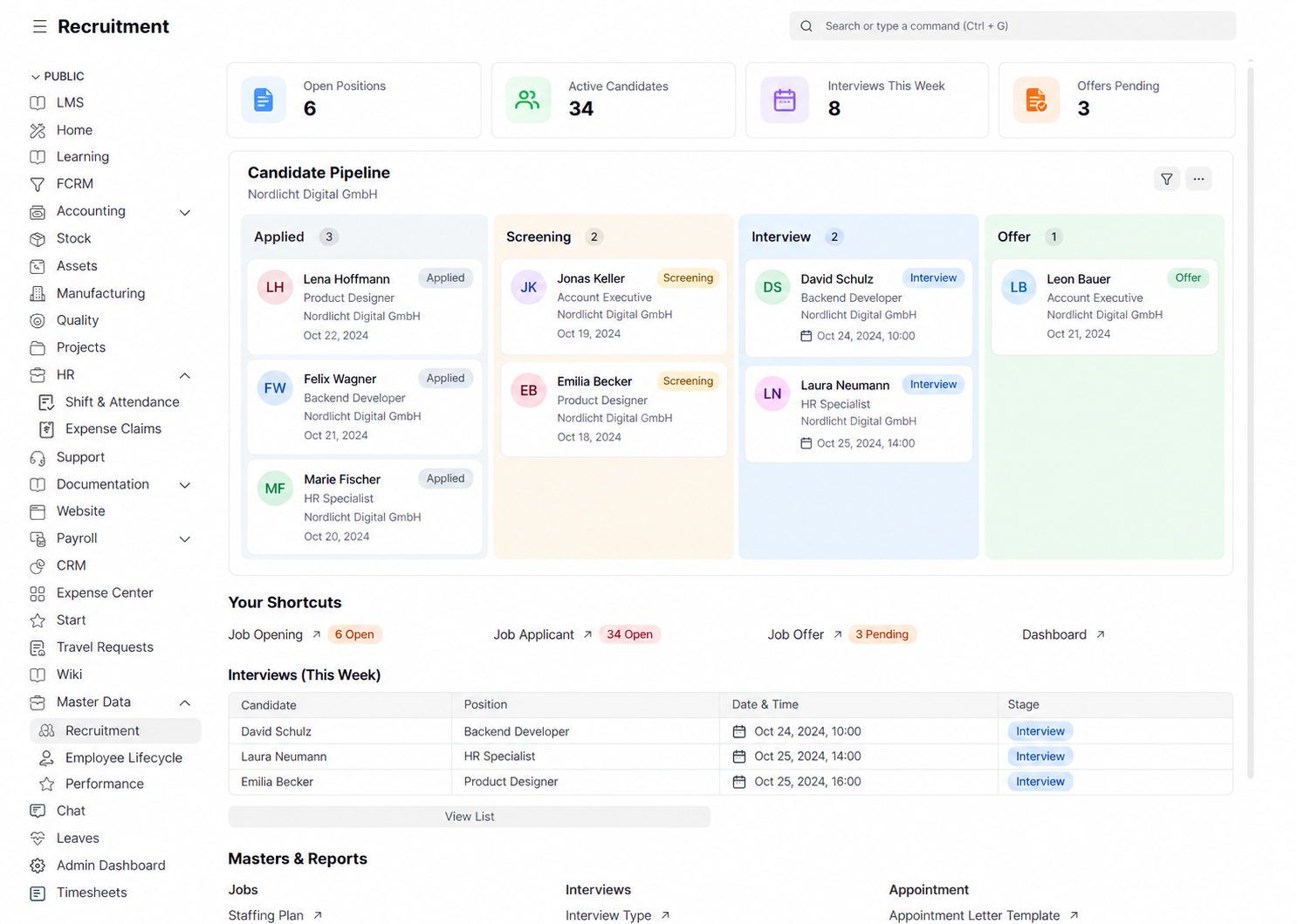Expand the Documentation sidebar chevron
1297x924 pixels.
(185, 485)
